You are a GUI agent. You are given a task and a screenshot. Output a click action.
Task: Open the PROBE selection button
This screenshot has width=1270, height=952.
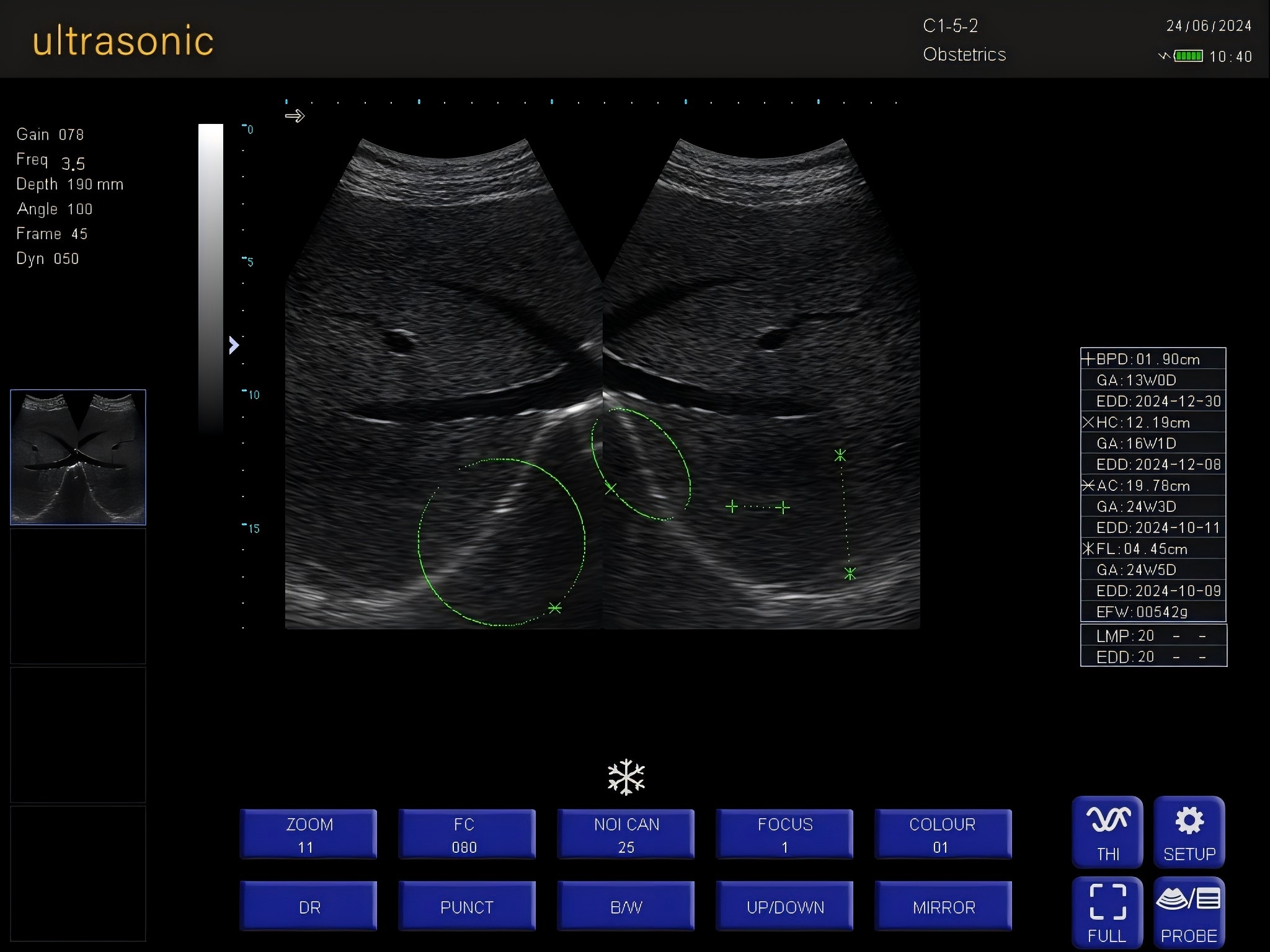tap(1189, 912)
